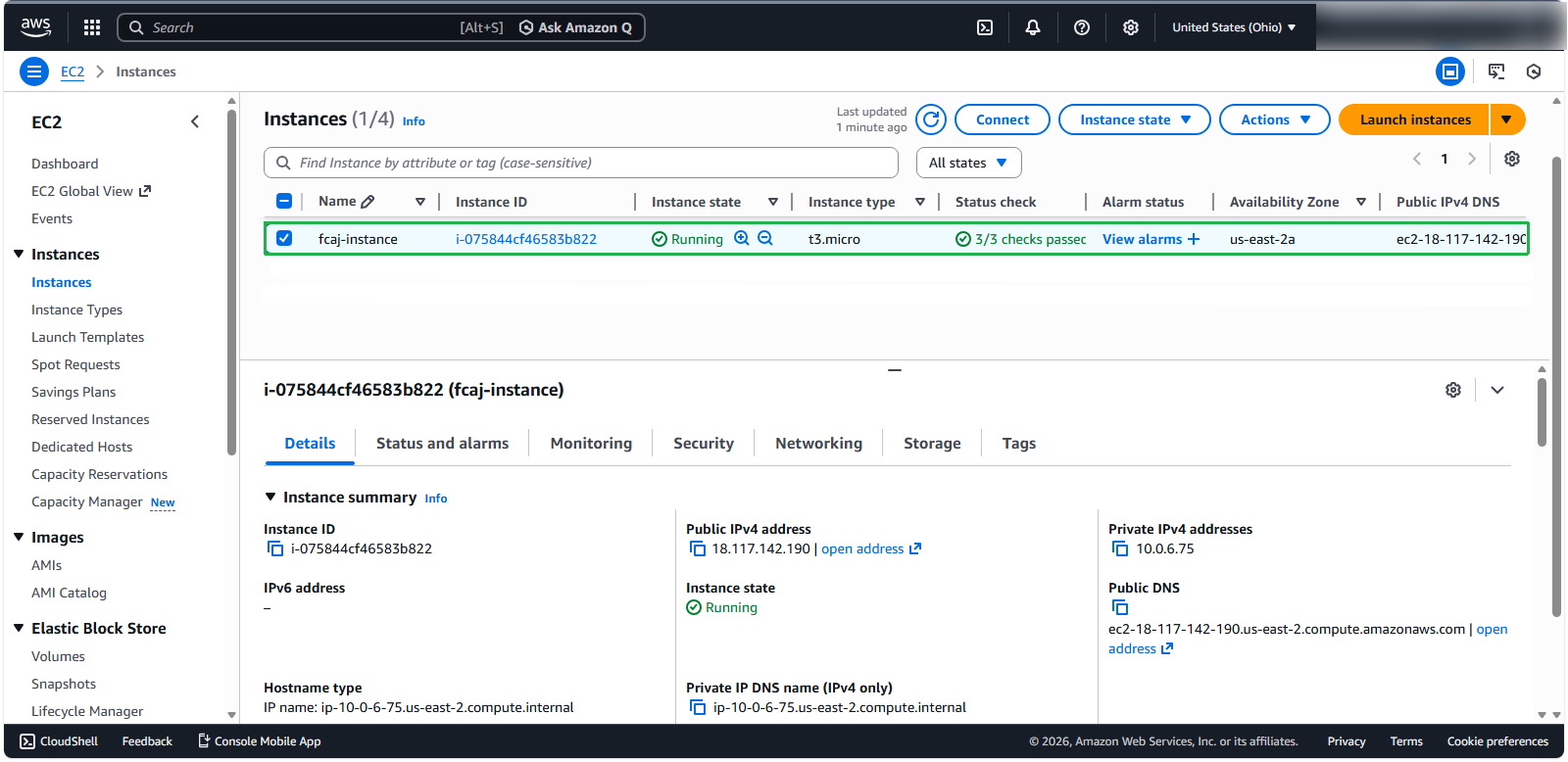The image size is (1568, 762).
Task: Open Cookie preferences in footer
Action: click(x=1497, y=741)
